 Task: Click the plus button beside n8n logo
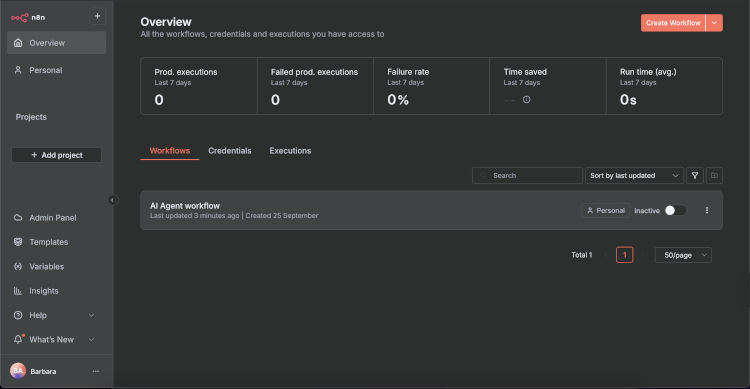[x=97, y=16]
